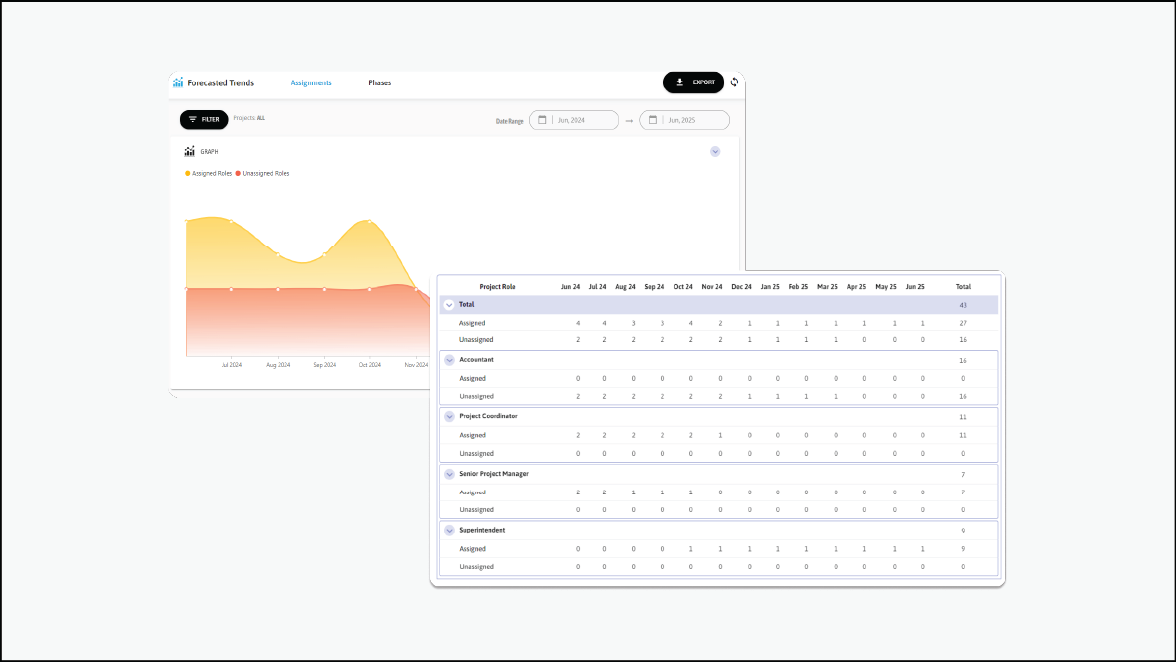Click the filter lines icon
This screenshot has width=1176, height=662.
(x=193, y=119)
